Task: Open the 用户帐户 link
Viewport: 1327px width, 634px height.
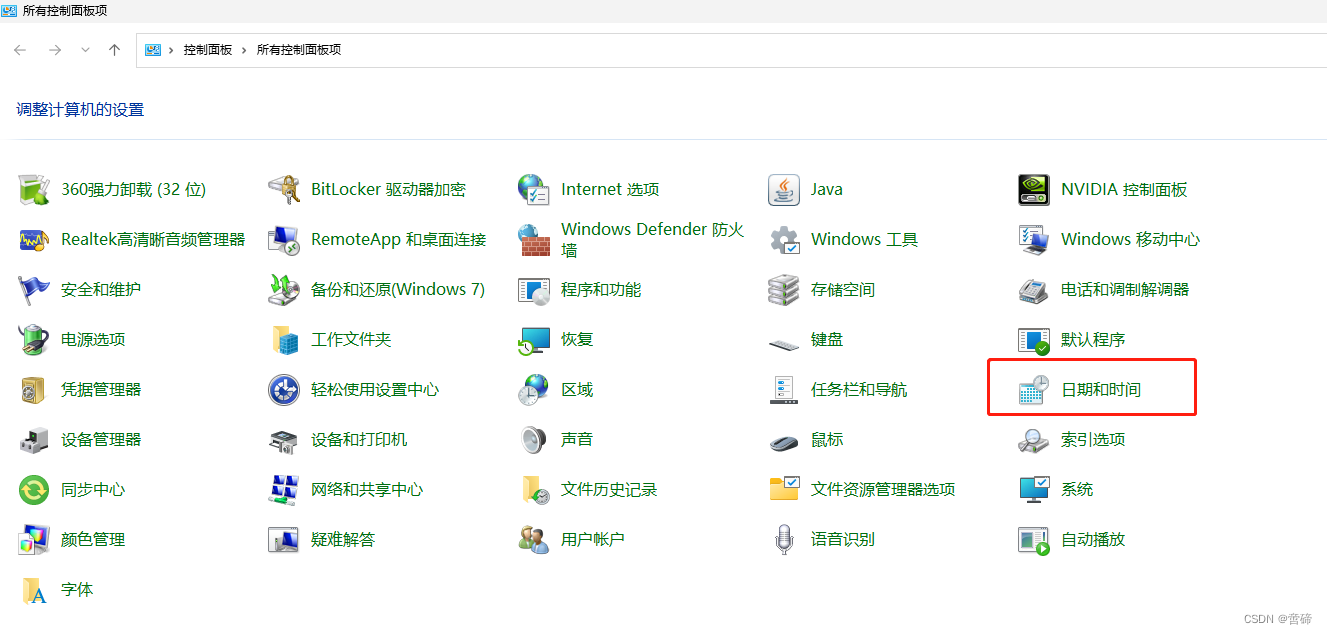Action: 593,539
